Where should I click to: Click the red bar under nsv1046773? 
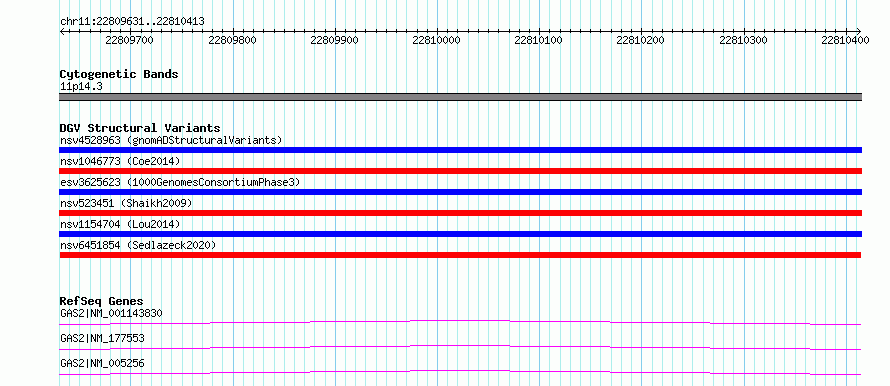460,171
